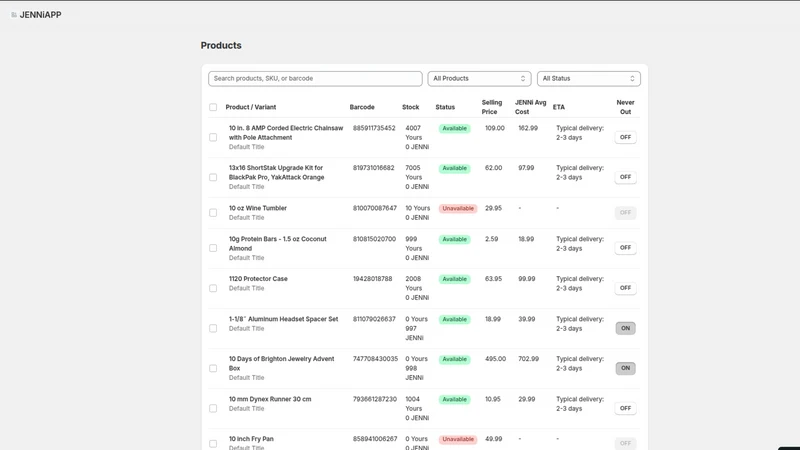Click barcode 885911735452
800x450 pixels.
point(374,128)
